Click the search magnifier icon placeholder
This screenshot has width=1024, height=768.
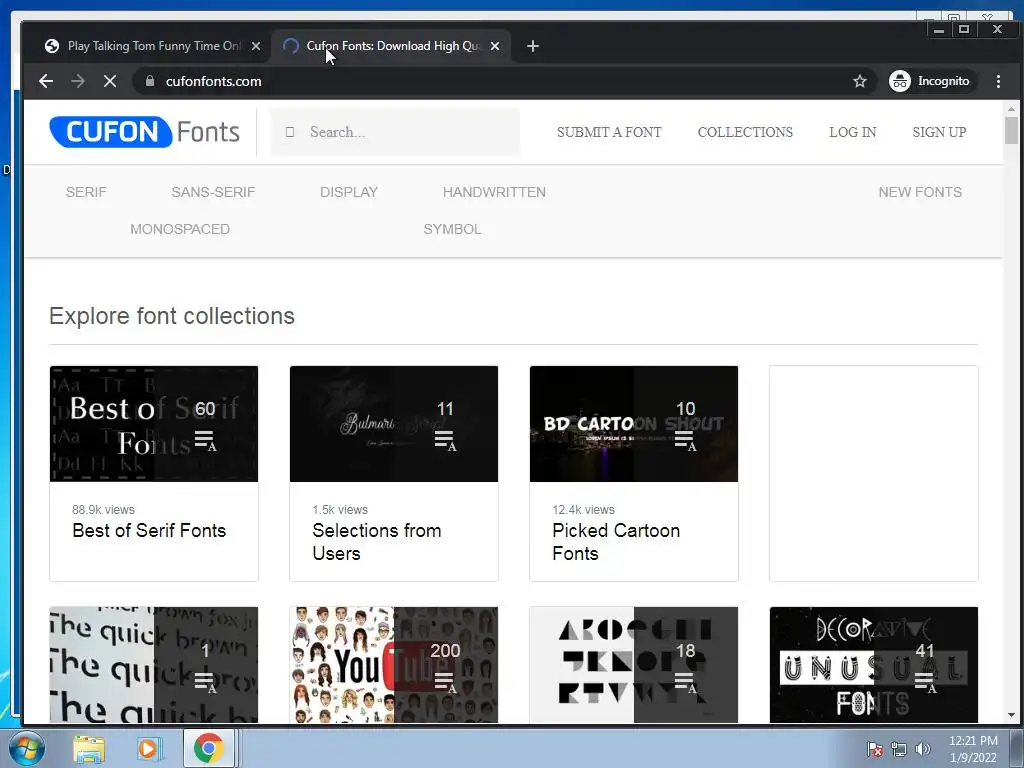click(290, 132)
